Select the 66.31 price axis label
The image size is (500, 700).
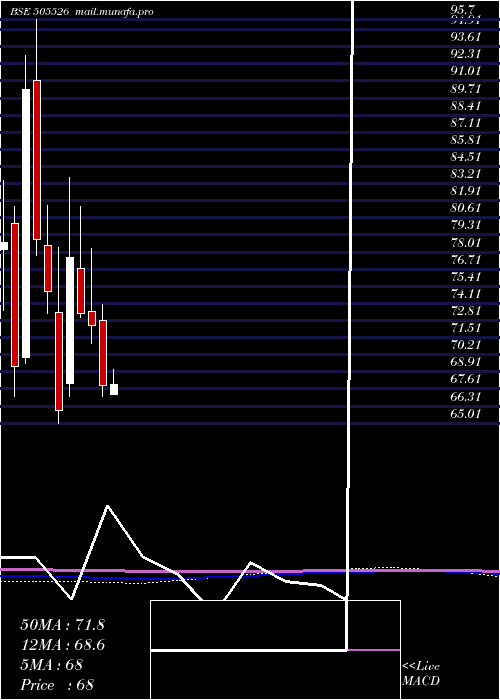tap(466, 396)
